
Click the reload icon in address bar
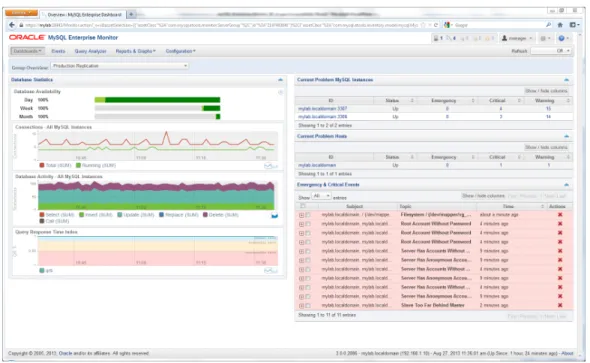pos(436,25)
